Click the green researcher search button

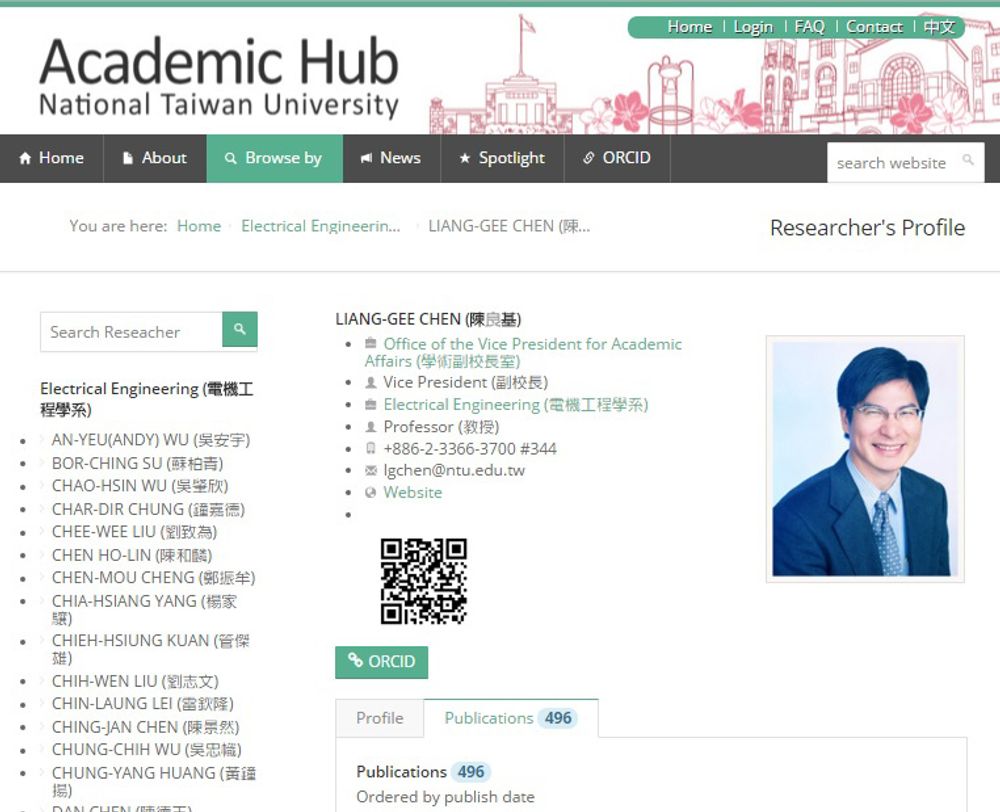(x=240, y=329)
